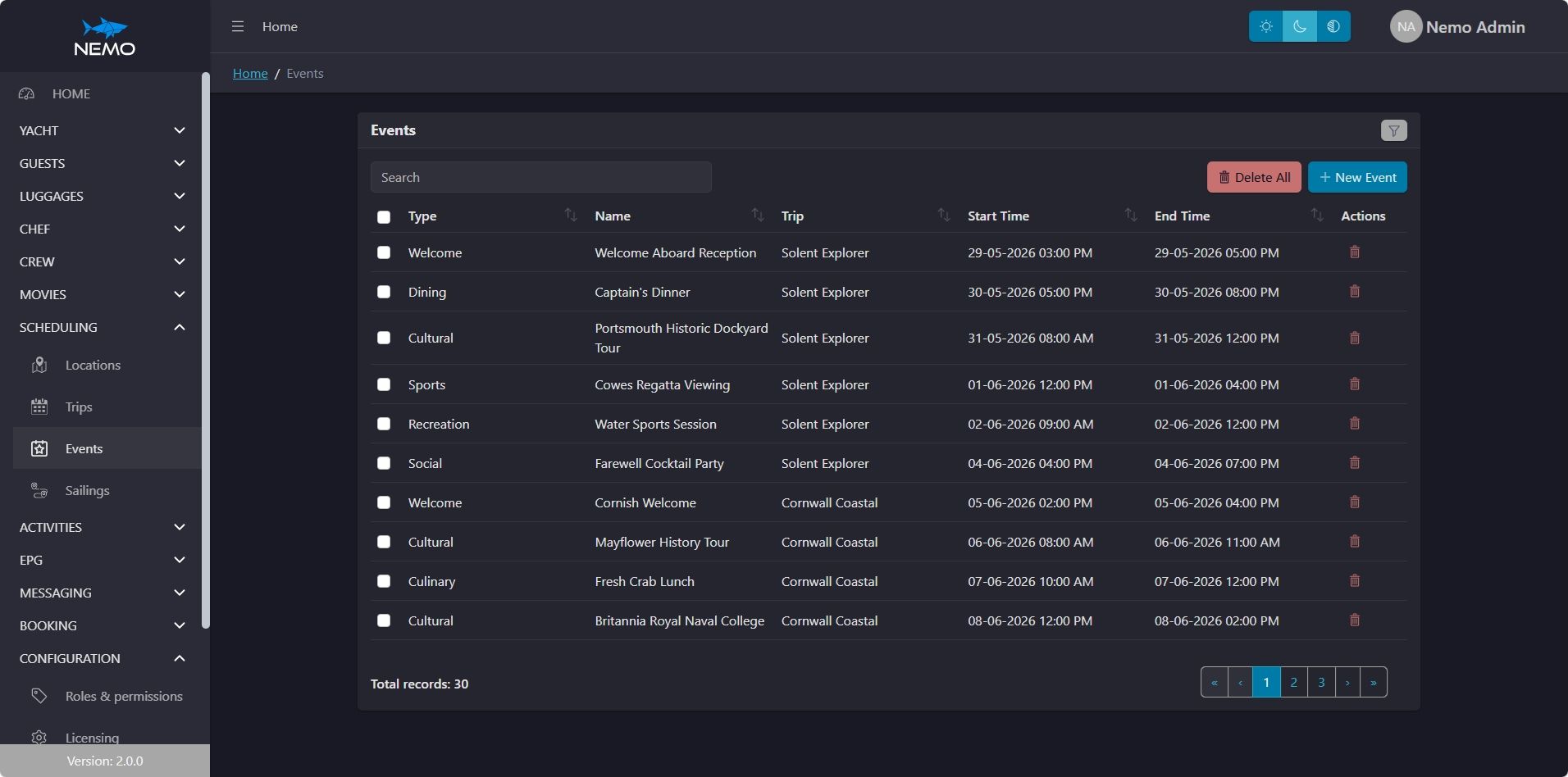Expand the MOVIES menu section
This screenshot has width=1568, height=777.
click(x=102, y=294)
